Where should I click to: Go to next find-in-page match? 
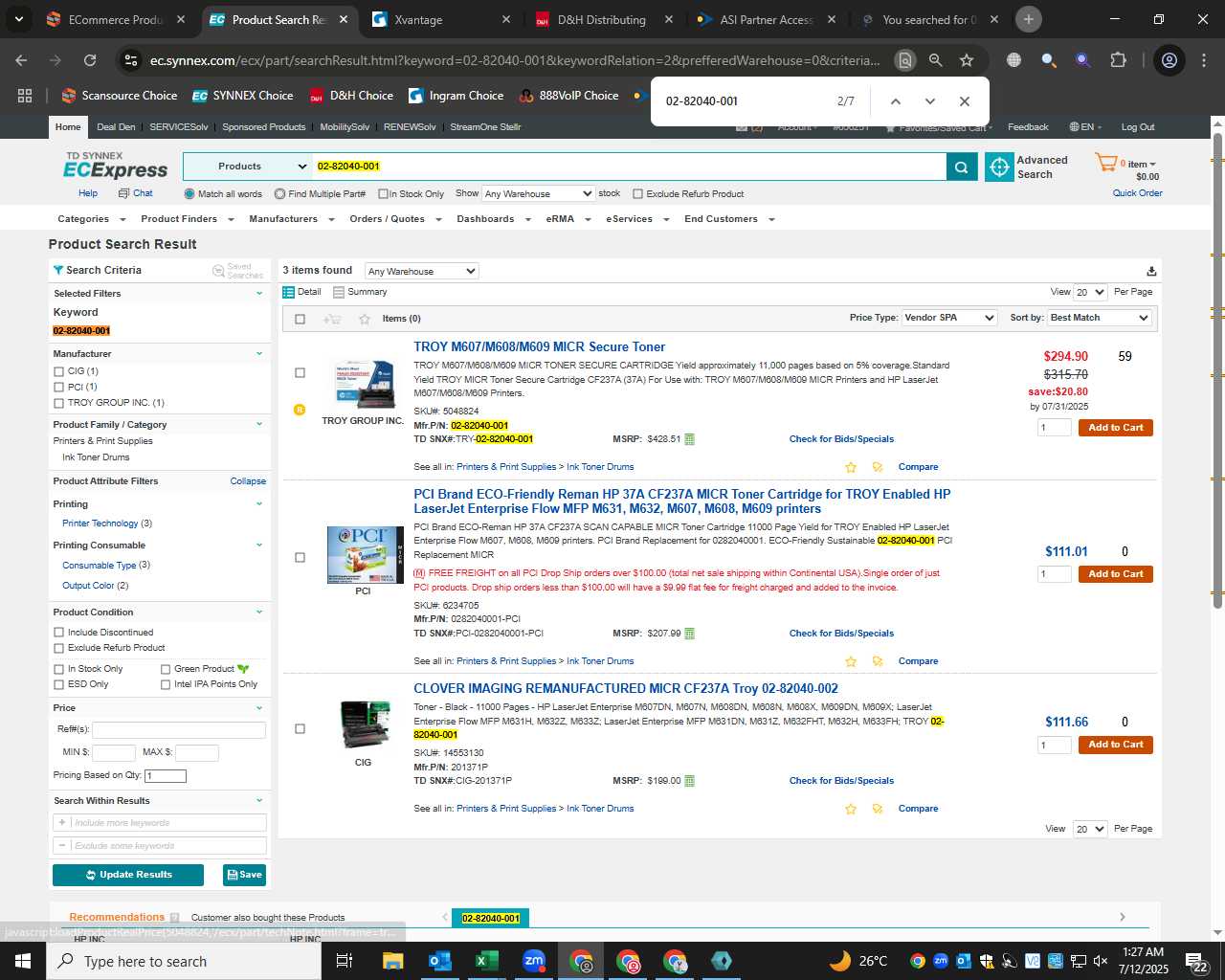(929, 101)
